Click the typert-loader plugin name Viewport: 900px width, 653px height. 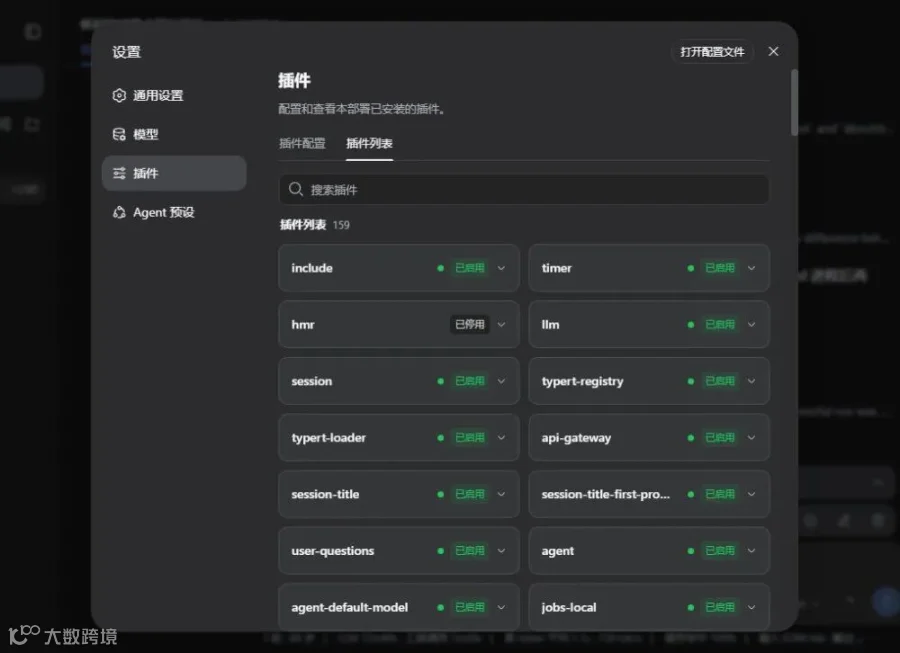[x=328, y=438]
